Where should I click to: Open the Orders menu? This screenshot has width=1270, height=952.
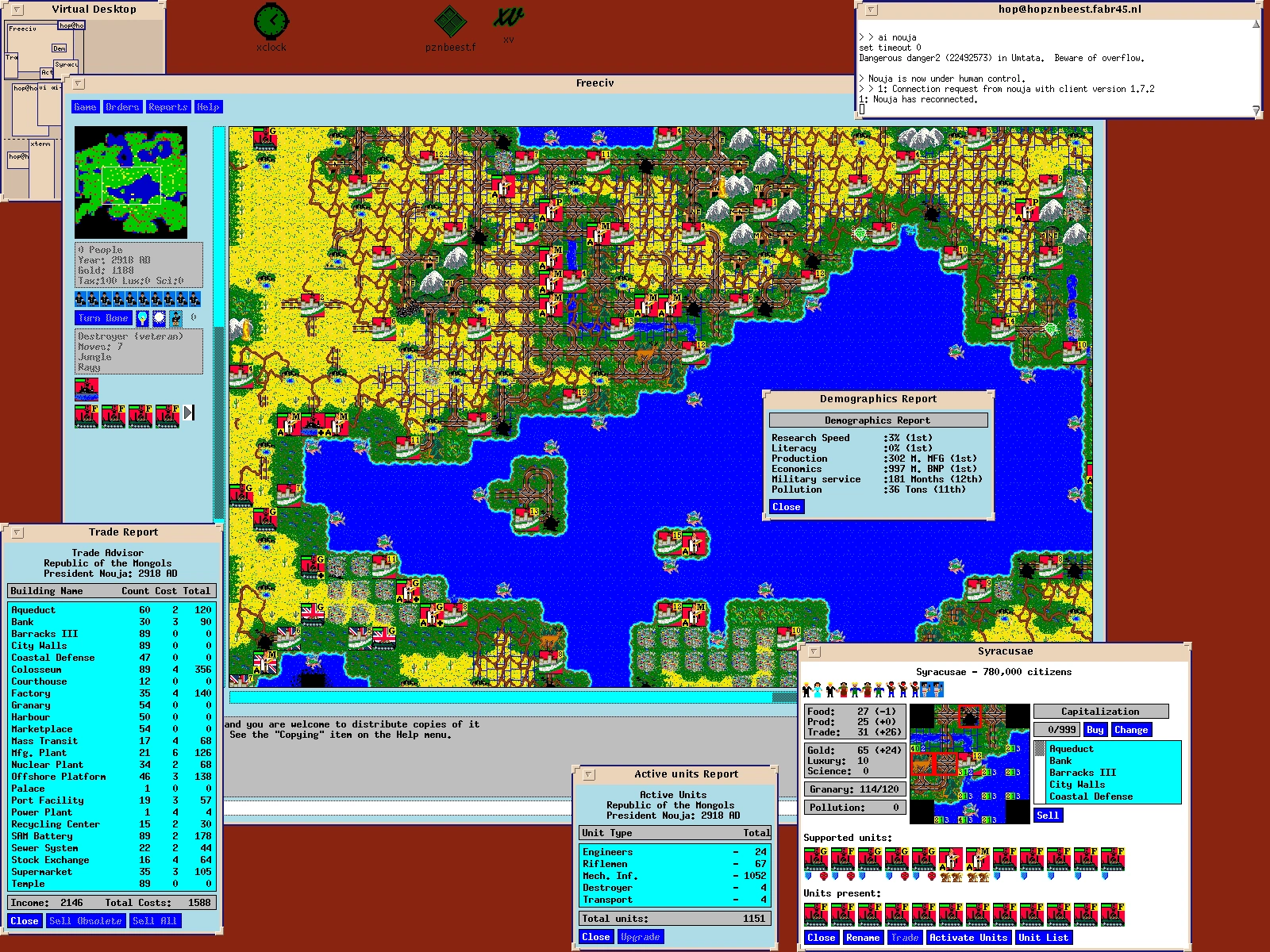[122, 107]
